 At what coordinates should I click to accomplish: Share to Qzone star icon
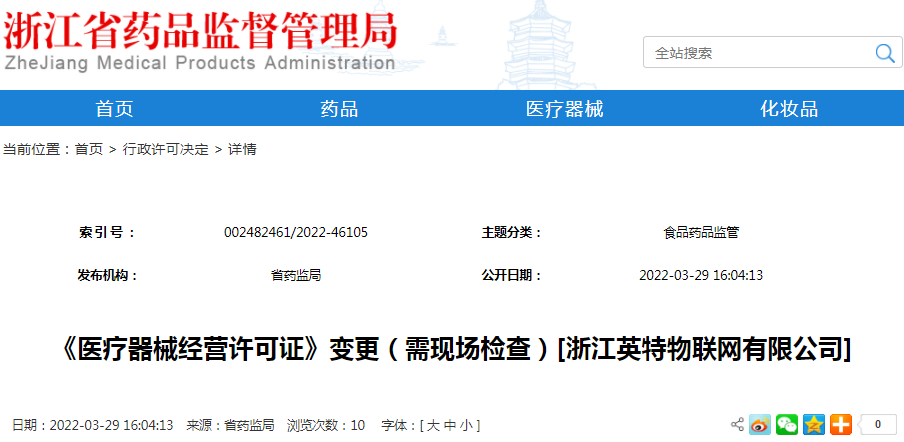[x=814, y=425]
